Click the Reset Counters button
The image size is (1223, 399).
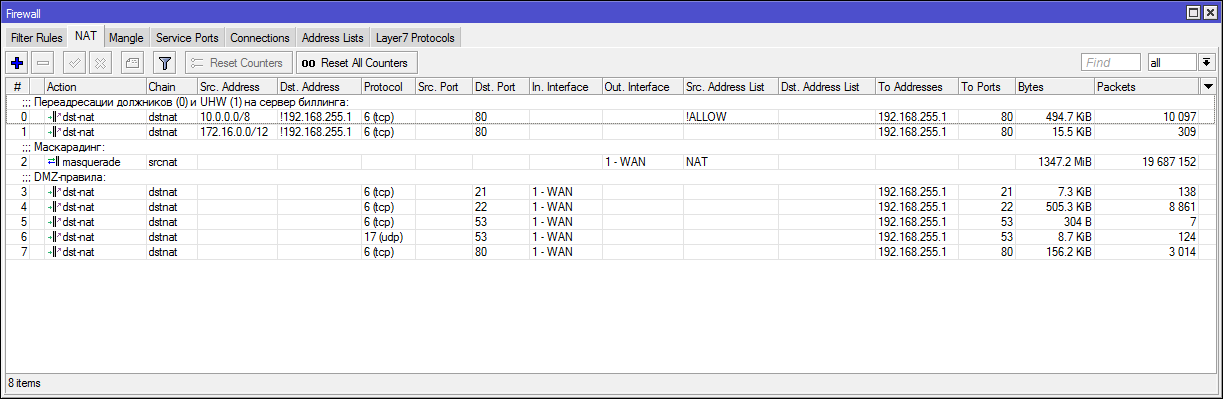click(x=239, y=63)
